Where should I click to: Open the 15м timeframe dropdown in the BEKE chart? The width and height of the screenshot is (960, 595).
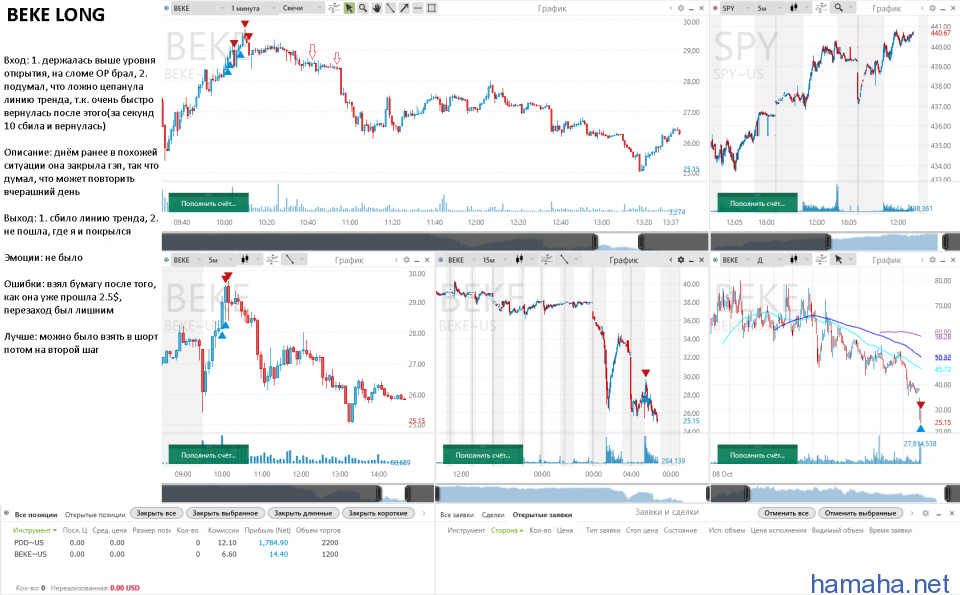(497, 260)
